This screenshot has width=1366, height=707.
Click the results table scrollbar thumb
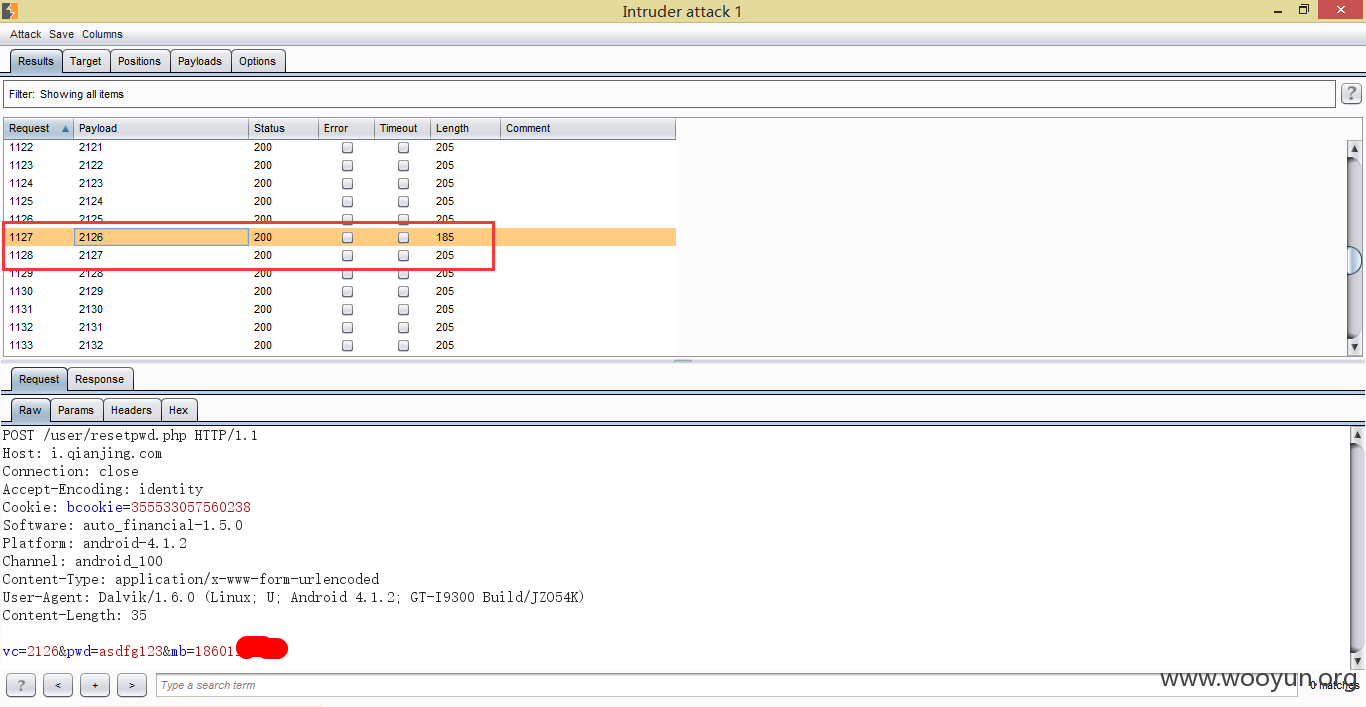(1355, 260)
